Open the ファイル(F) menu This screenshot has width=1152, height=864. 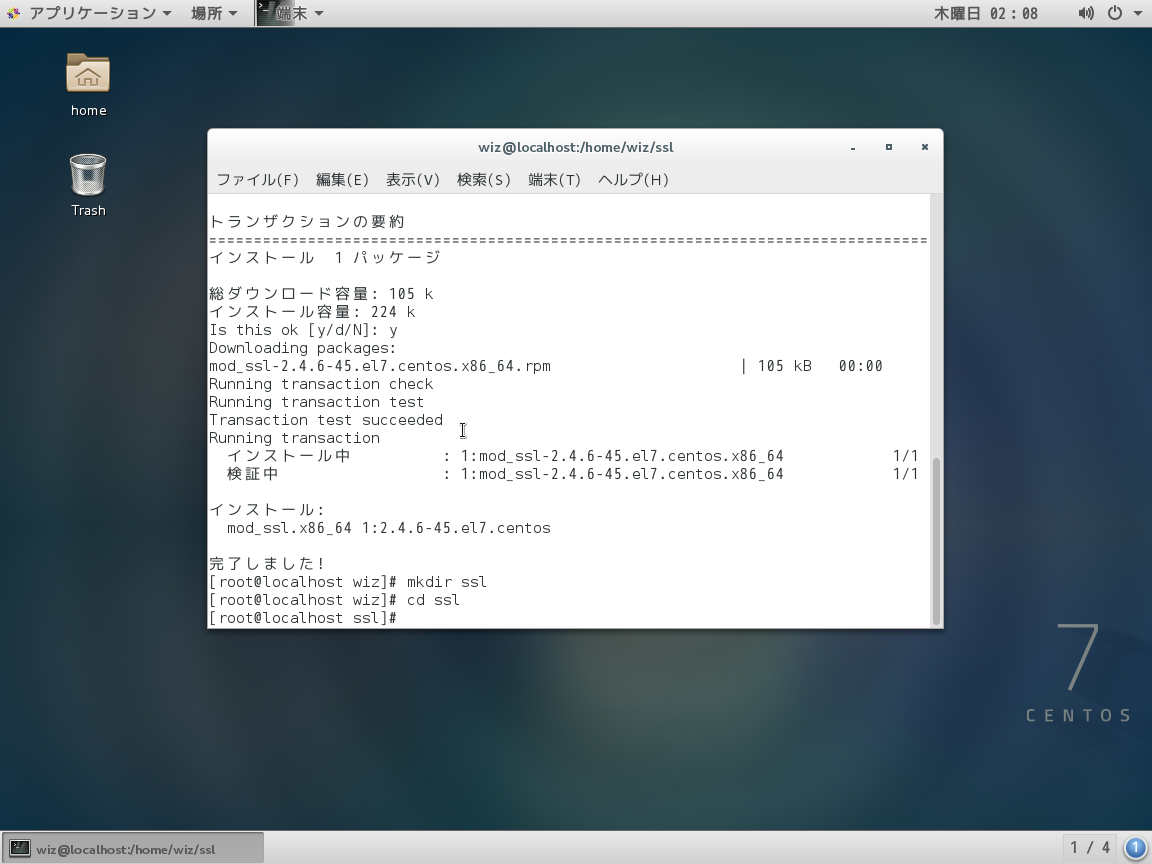click(257, 180)
